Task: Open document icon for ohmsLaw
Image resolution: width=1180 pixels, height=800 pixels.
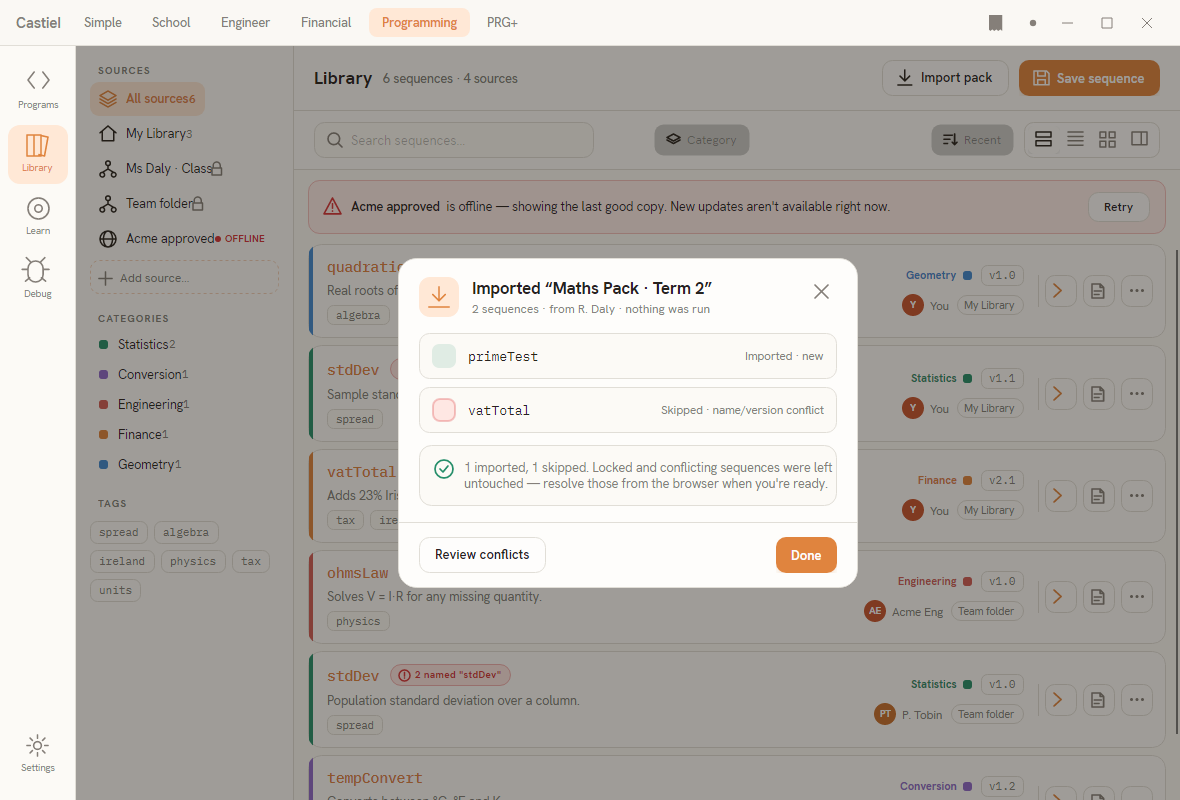Action: (1098, 597)
